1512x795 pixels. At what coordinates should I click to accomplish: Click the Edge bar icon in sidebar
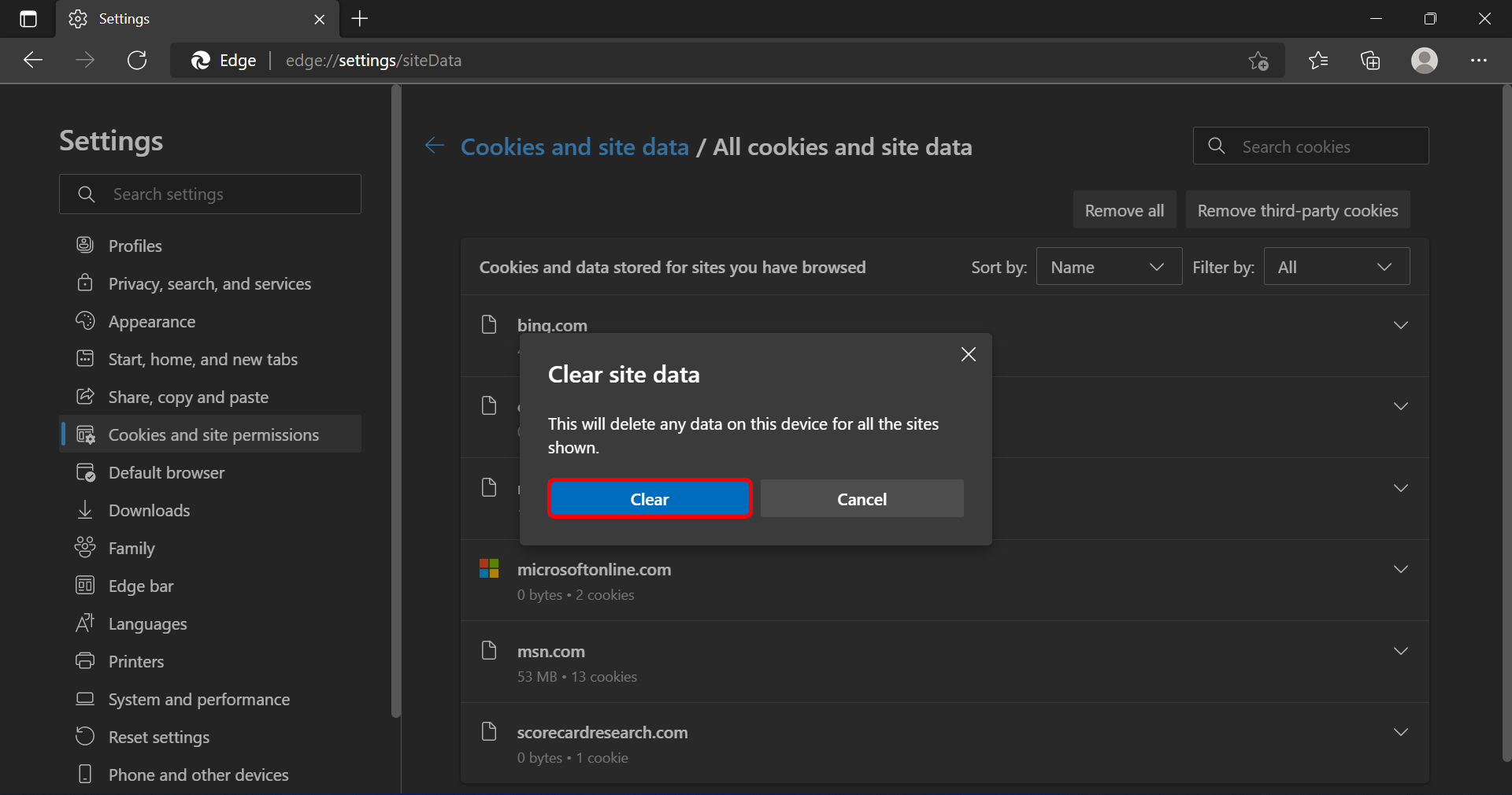coord(85,585)
